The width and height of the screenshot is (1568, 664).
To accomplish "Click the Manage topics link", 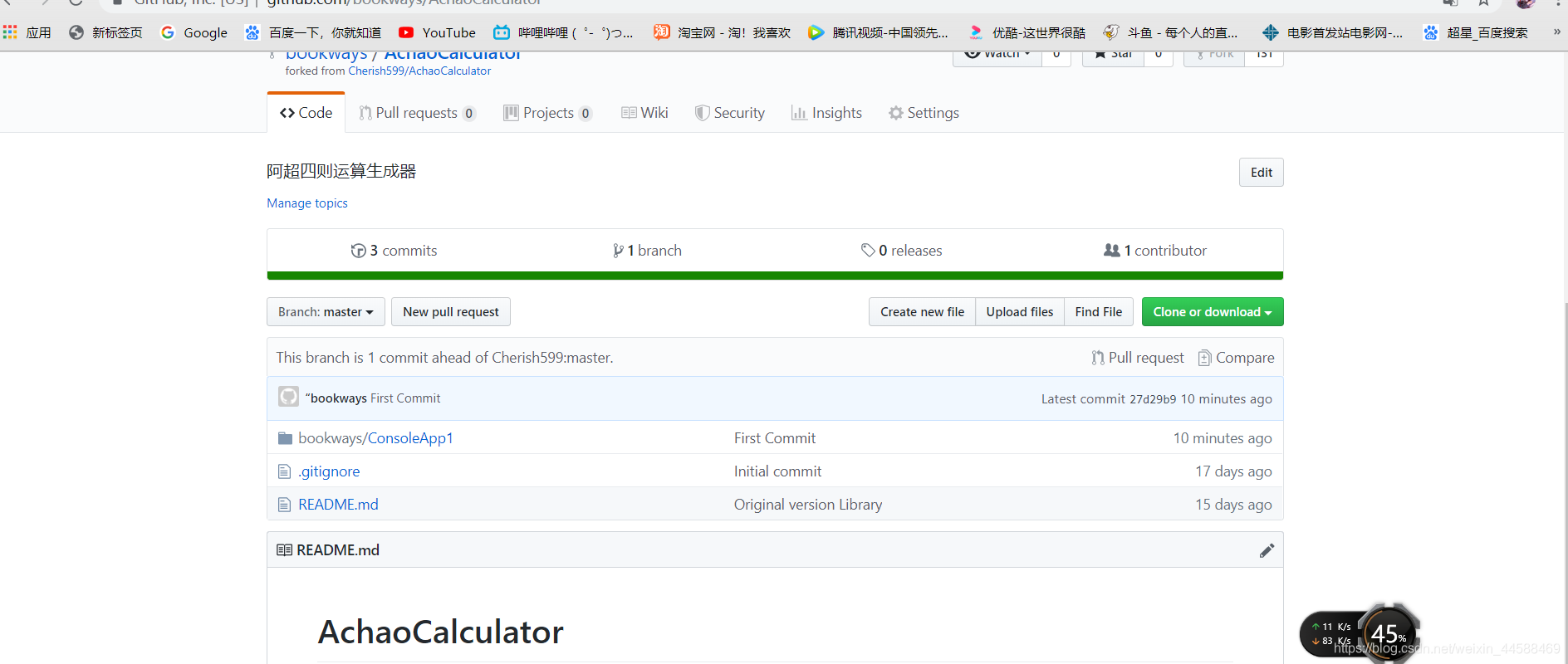I will pos(307,203).
